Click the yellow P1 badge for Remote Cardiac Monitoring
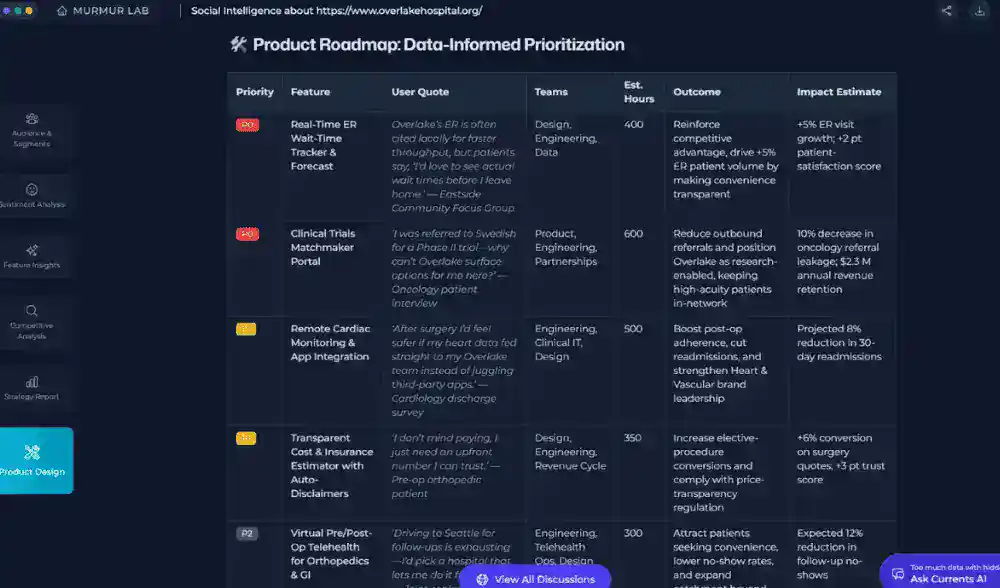The image size is (1000, 588). (246, 329)
